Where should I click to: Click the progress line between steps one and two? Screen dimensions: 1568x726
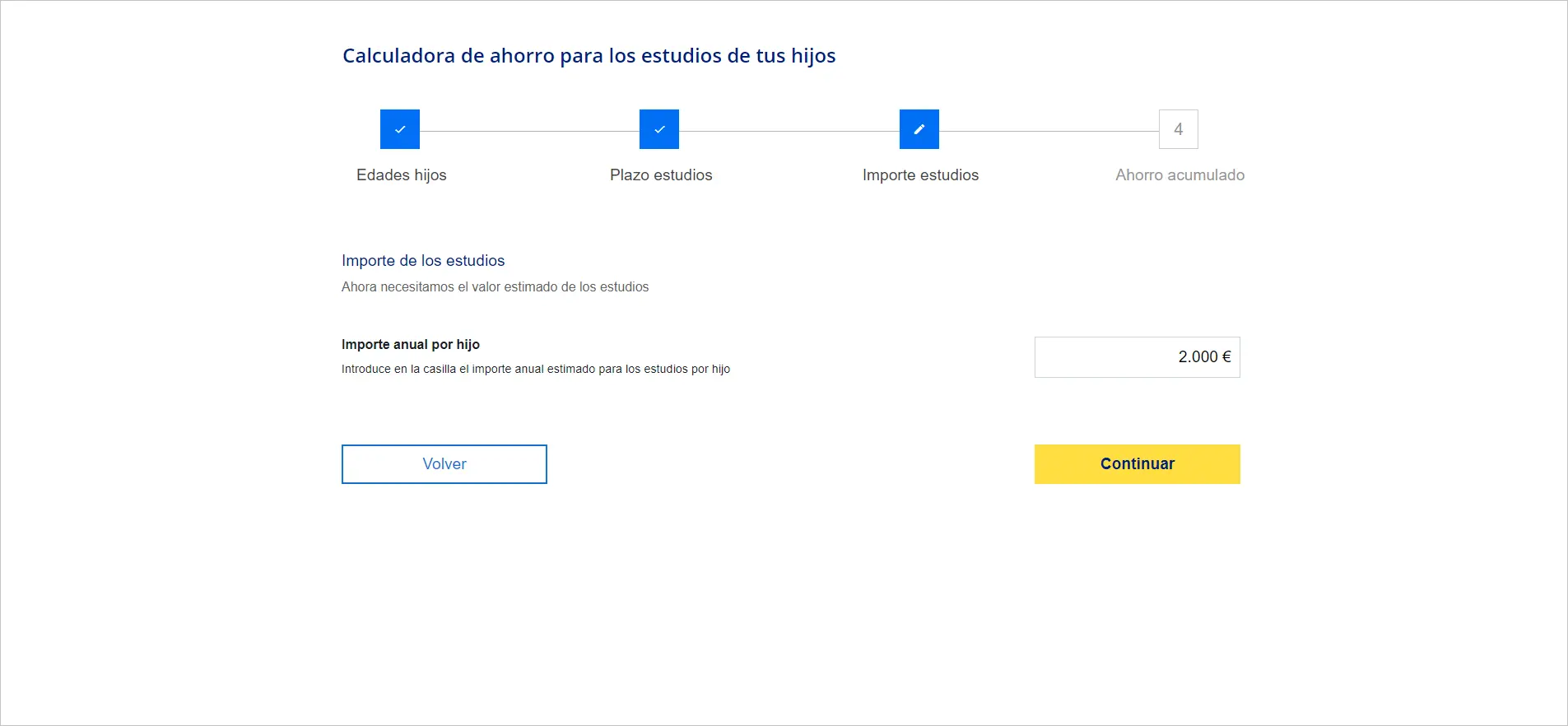pyautogui.click(x=529, y=131)
